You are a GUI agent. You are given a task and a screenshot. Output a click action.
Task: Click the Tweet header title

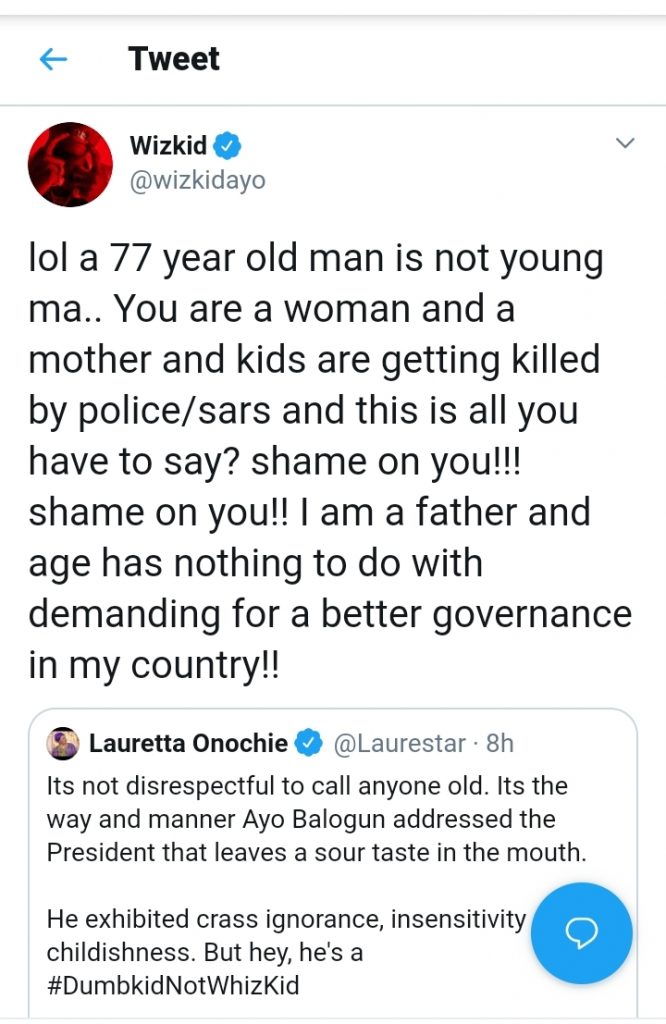tap(174, 59)
